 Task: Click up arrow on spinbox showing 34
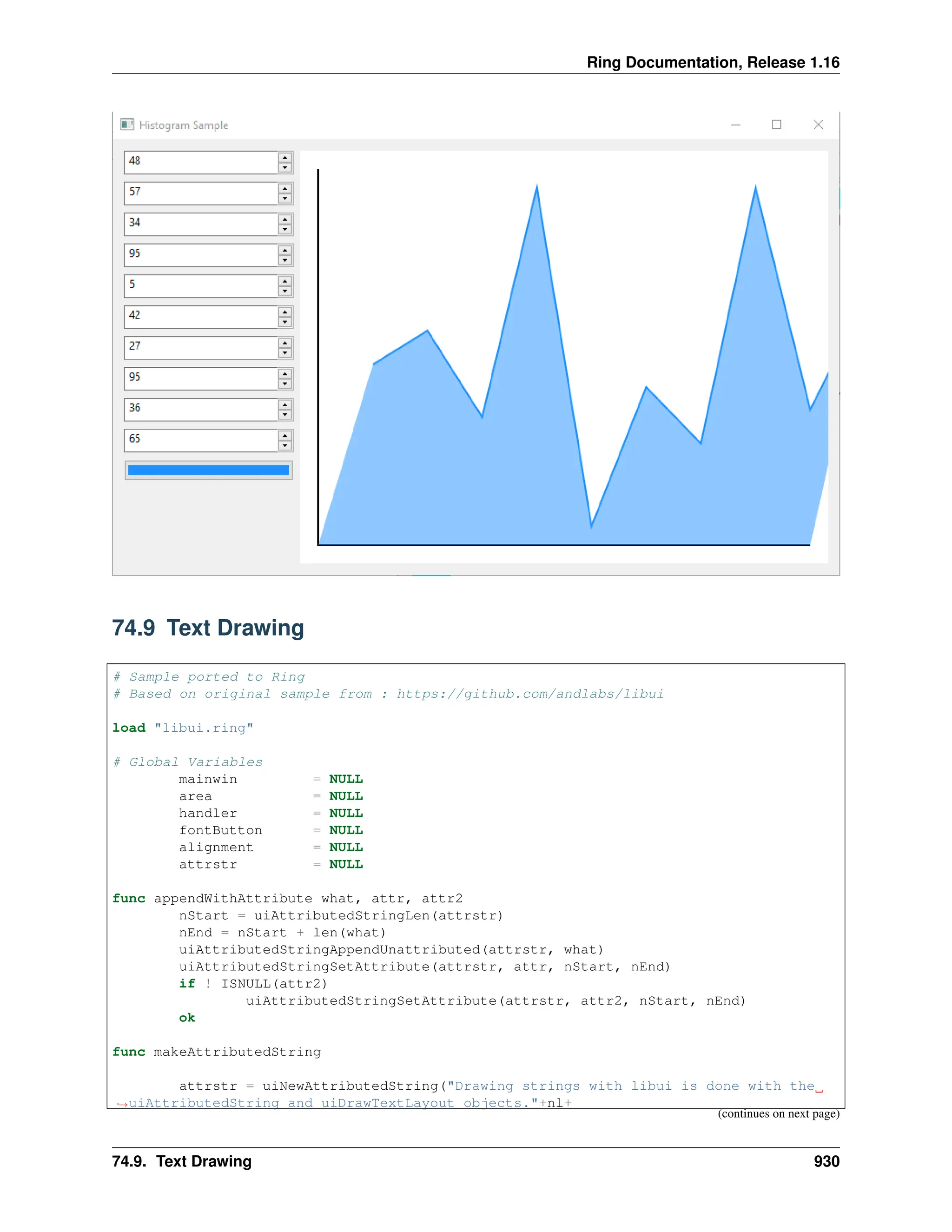click(x=285, y=219)
